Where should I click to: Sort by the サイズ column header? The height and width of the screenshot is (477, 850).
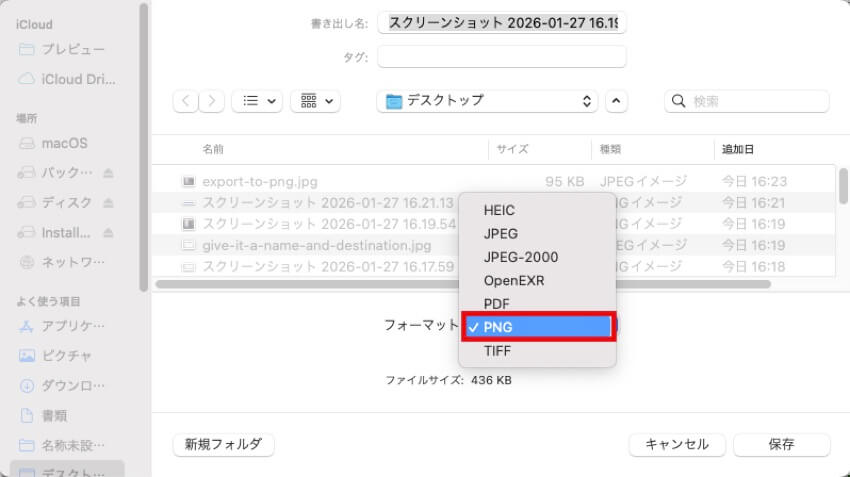click(512, 149)
